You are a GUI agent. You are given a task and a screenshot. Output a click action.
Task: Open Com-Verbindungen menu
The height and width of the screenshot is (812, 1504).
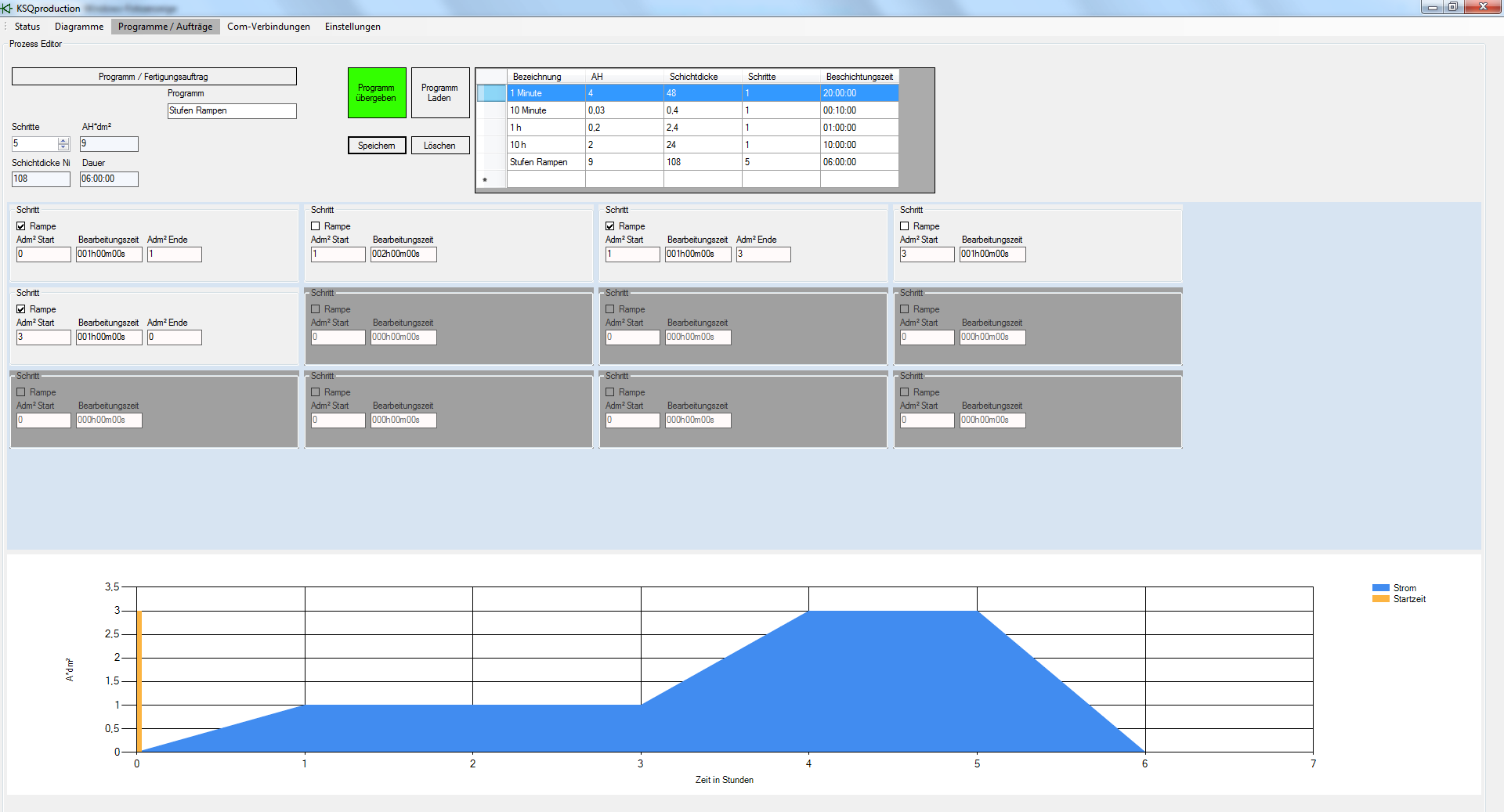pos(269,27)
